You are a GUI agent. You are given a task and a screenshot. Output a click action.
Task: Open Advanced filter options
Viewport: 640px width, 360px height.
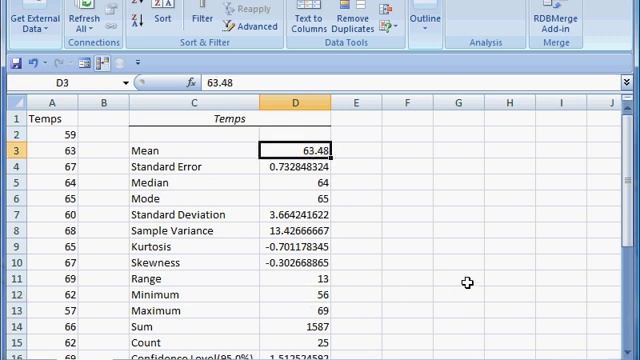[250, 27]
